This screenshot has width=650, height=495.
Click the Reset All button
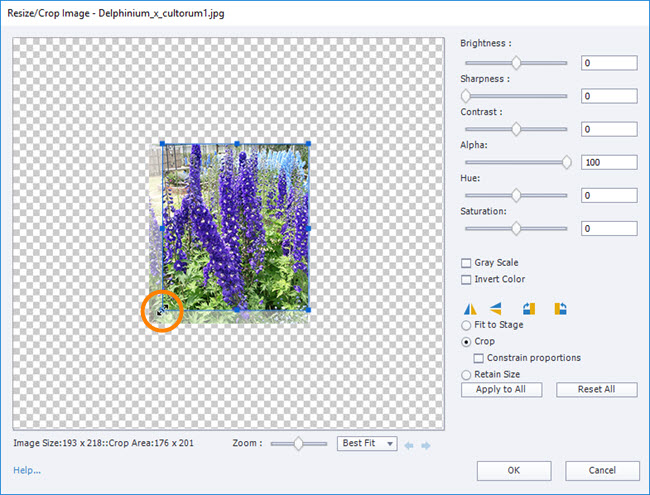click(597, 390)
